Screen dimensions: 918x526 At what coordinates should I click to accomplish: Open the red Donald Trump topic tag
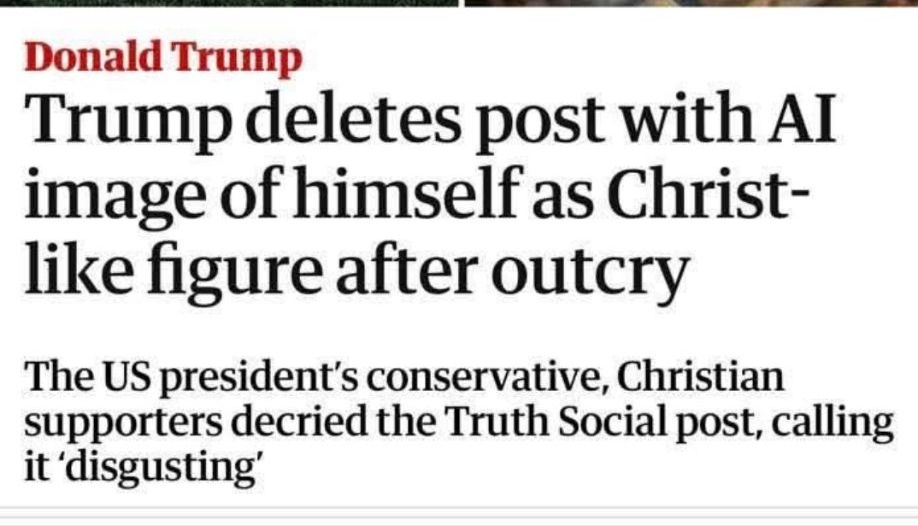tap(162, 59)
